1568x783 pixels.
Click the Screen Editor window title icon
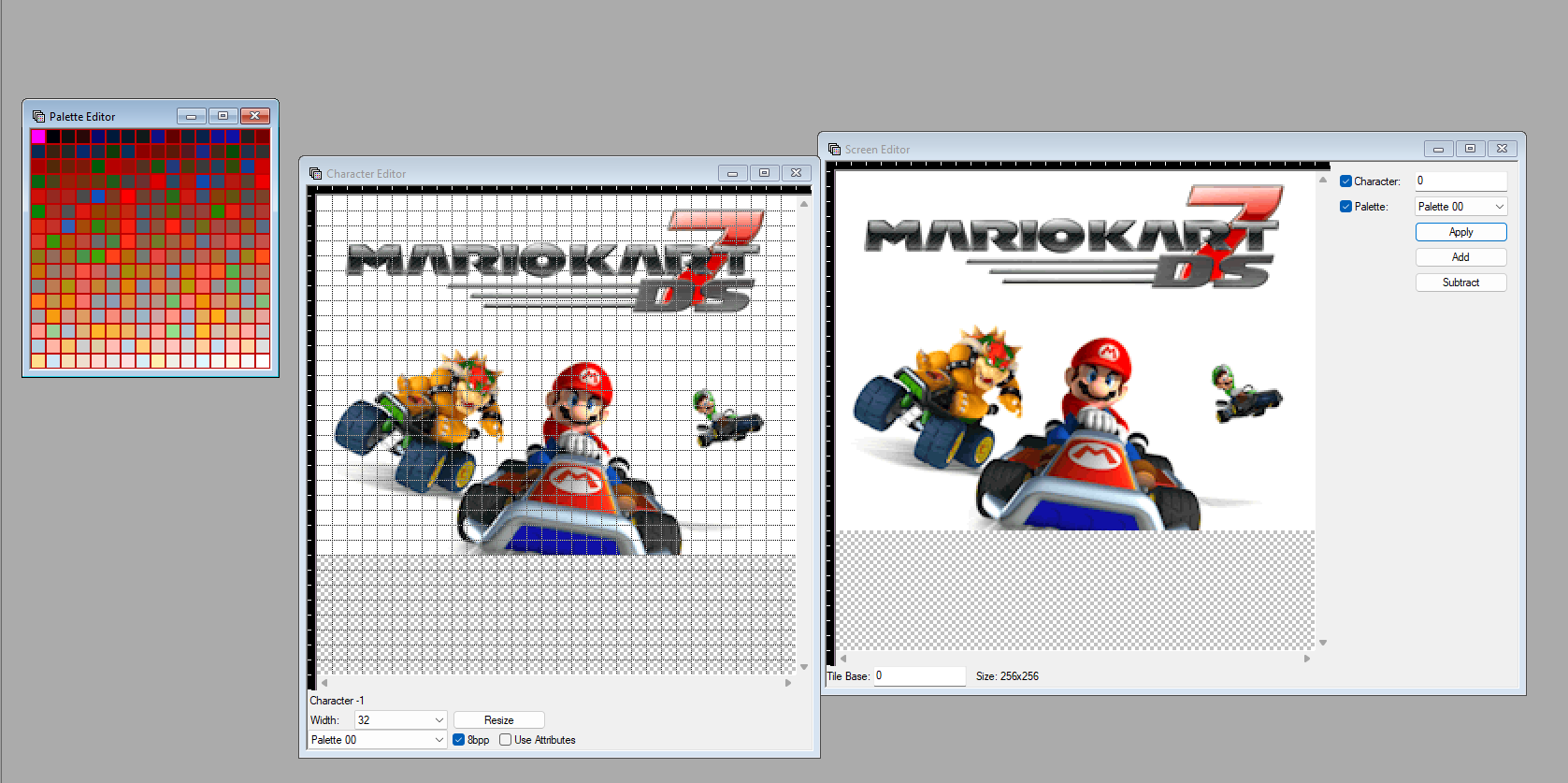pos(834,149)
